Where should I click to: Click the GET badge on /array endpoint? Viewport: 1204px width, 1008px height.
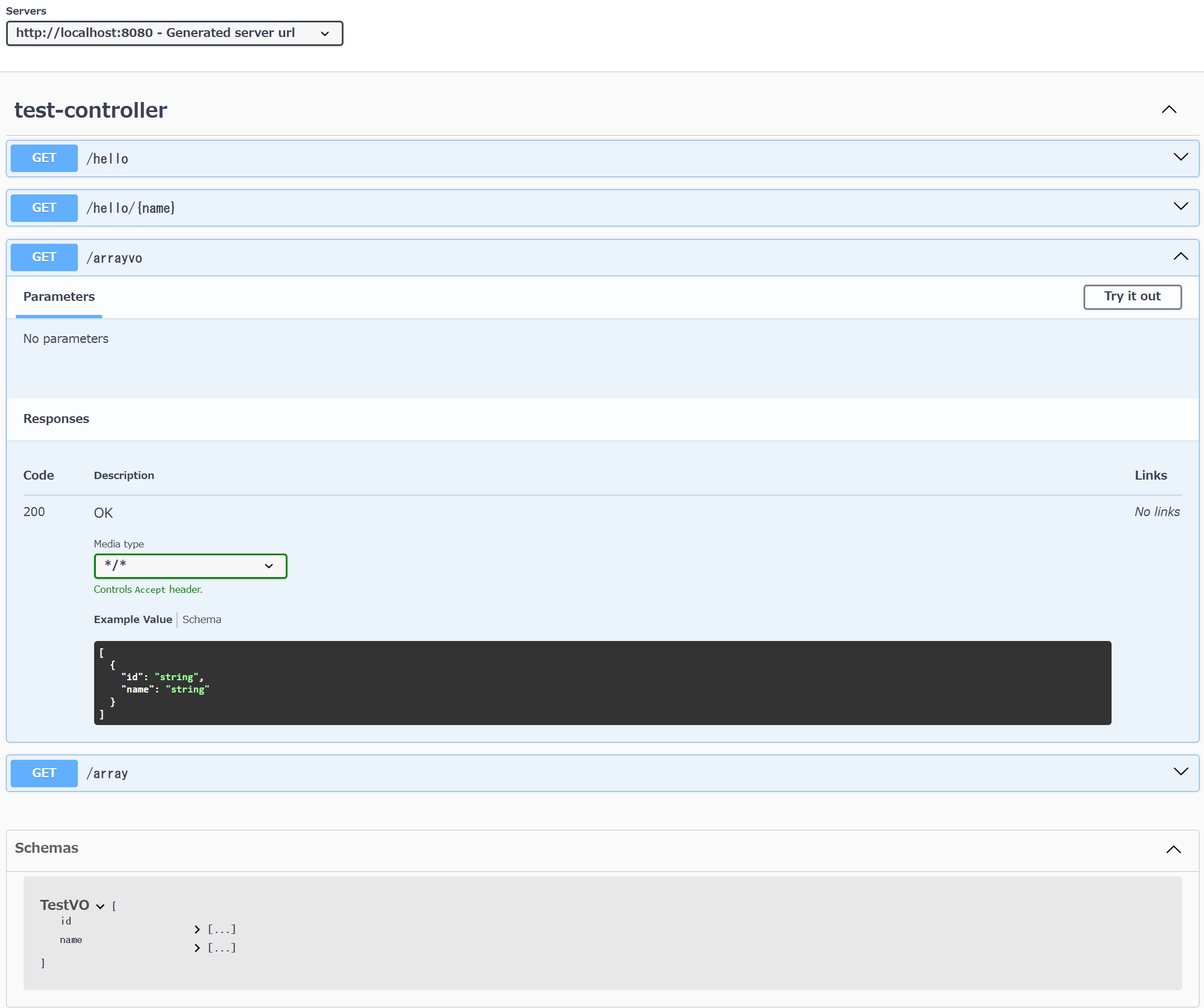point(44,773)
